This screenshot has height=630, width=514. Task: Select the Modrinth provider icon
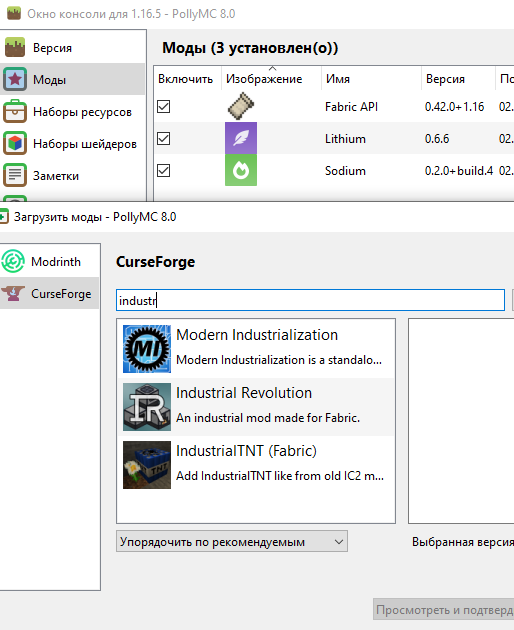point(13,261)
